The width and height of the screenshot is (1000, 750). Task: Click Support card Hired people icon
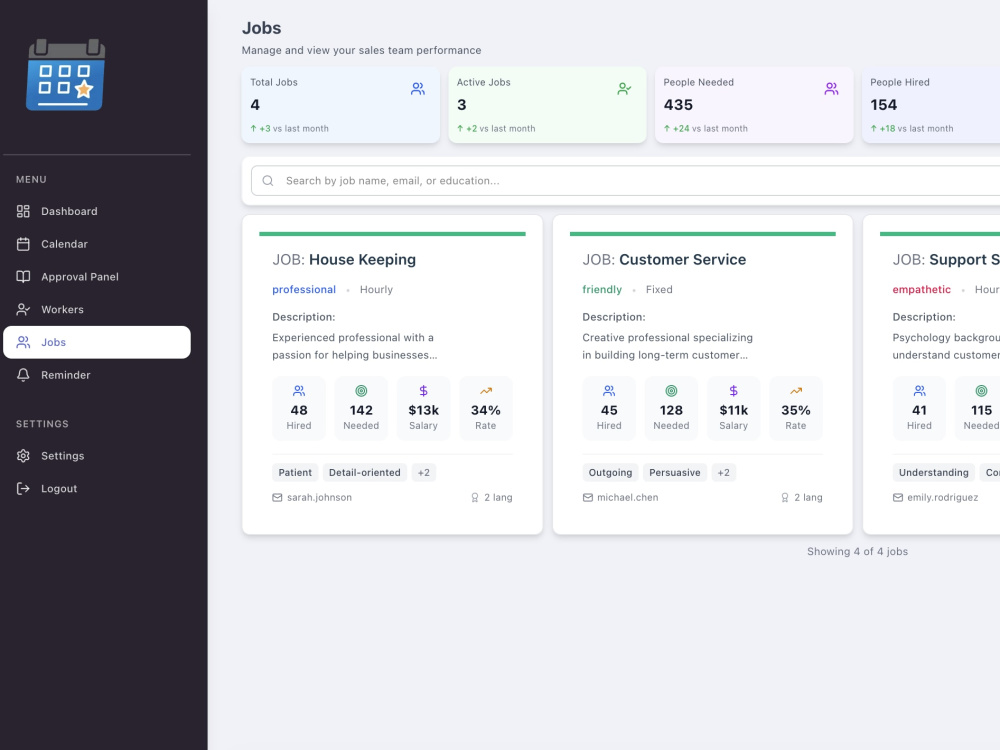[x=920, y=391]
